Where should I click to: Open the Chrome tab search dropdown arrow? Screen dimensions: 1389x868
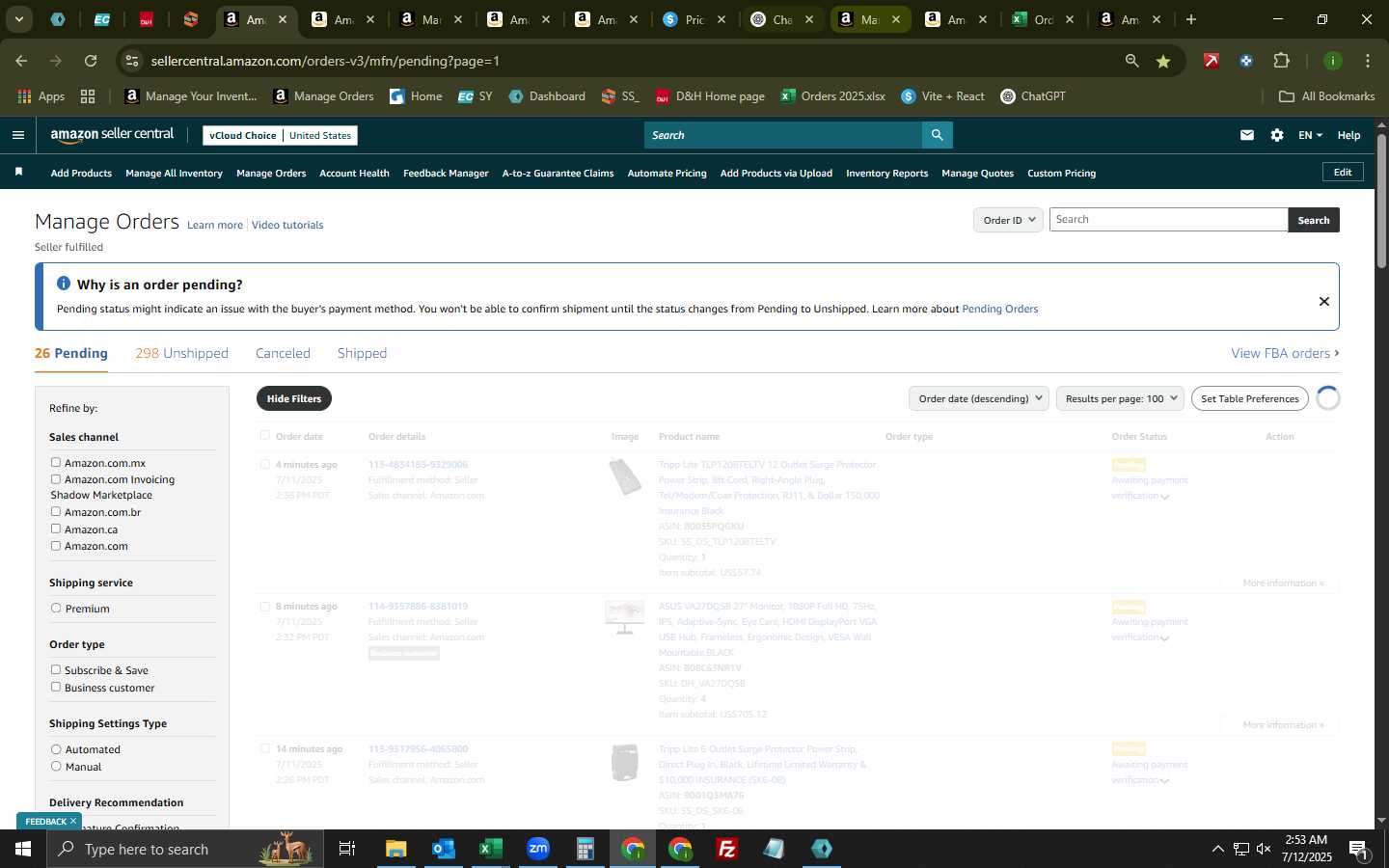(18, 19)
